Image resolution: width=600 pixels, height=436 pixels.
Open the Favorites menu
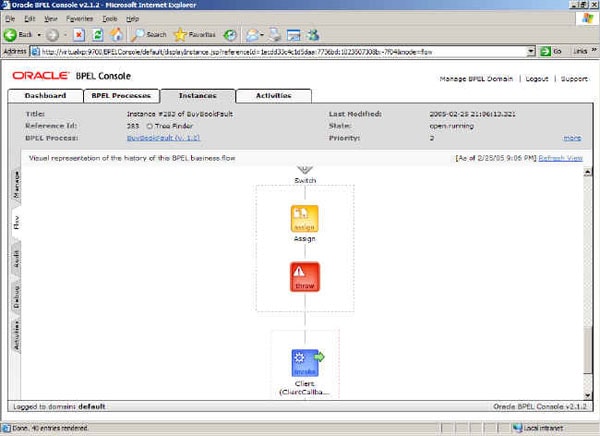click(80, 19)
